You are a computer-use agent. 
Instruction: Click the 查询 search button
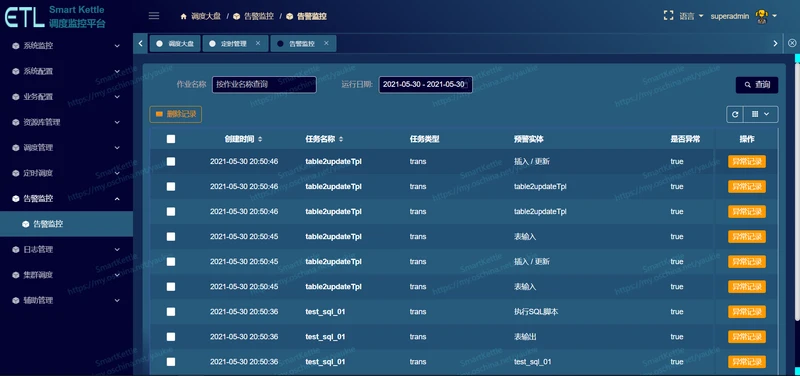click(x=757, y=85)
